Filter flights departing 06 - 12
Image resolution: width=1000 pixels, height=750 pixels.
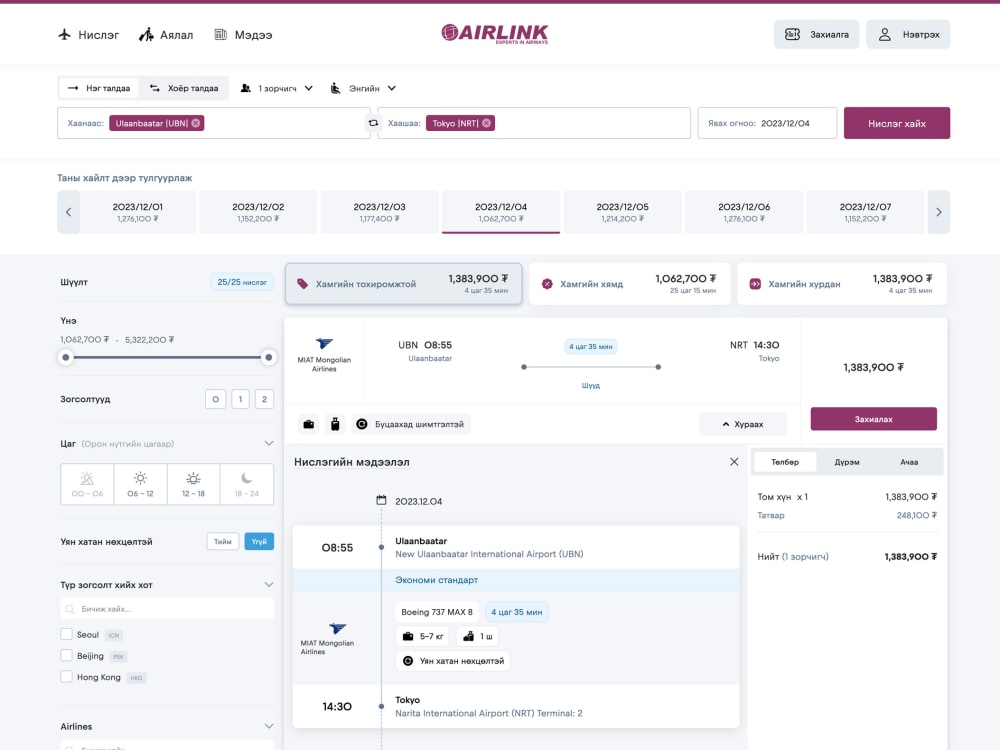[x=140, y=484]
